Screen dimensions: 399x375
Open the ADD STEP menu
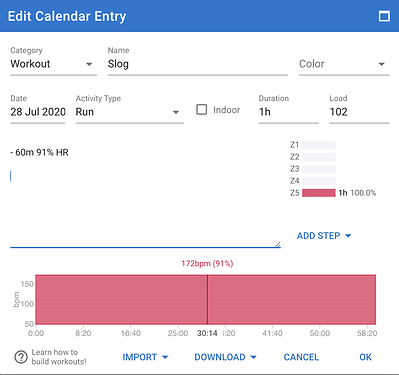click(324, 236)
